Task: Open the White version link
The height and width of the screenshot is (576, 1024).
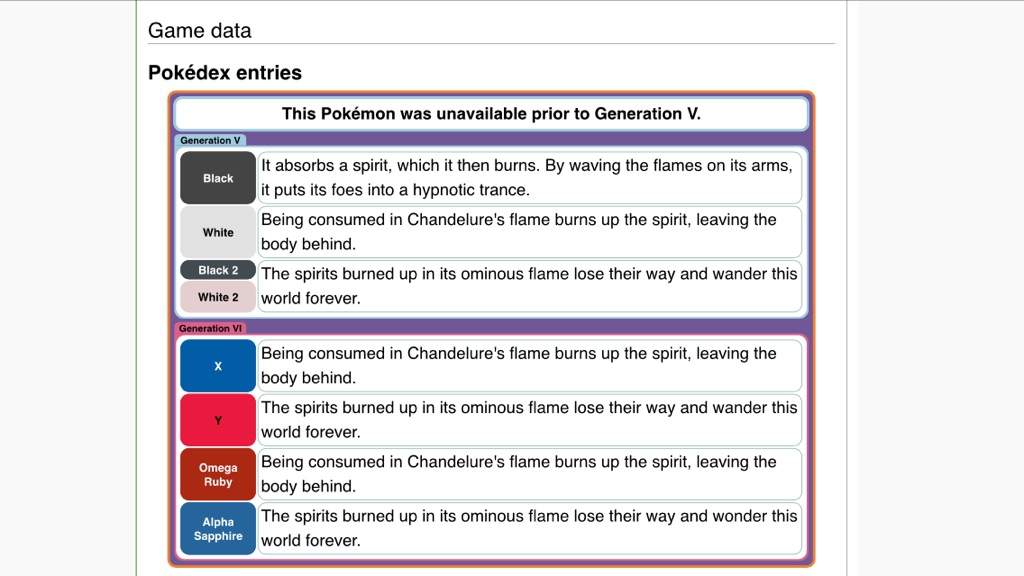Action: click(x=218, y=232)
